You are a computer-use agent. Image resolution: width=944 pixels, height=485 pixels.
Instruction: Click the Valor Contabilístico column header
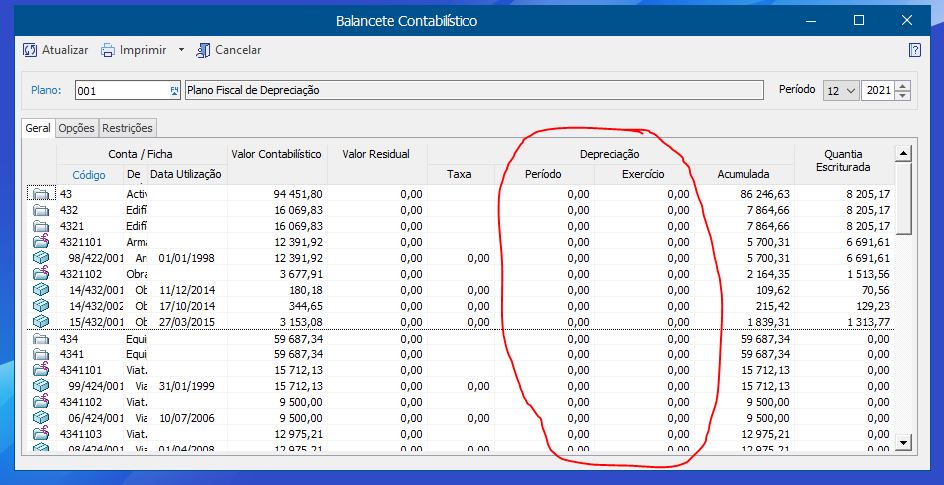tap(276, 154)
